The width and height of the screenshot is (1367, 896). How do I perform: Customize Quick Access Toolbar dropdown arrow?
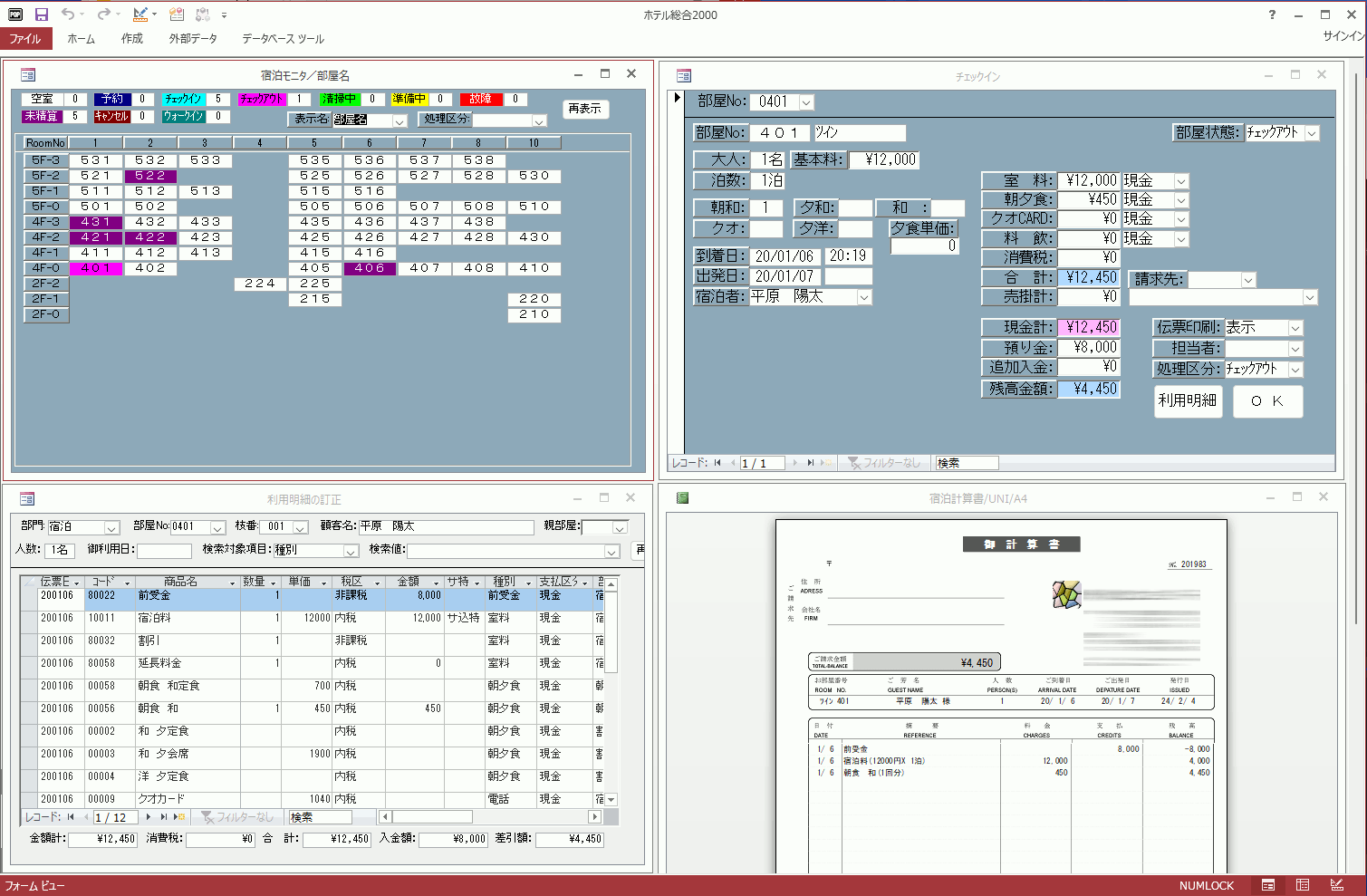pyautogui.click(x=224, y=15)
